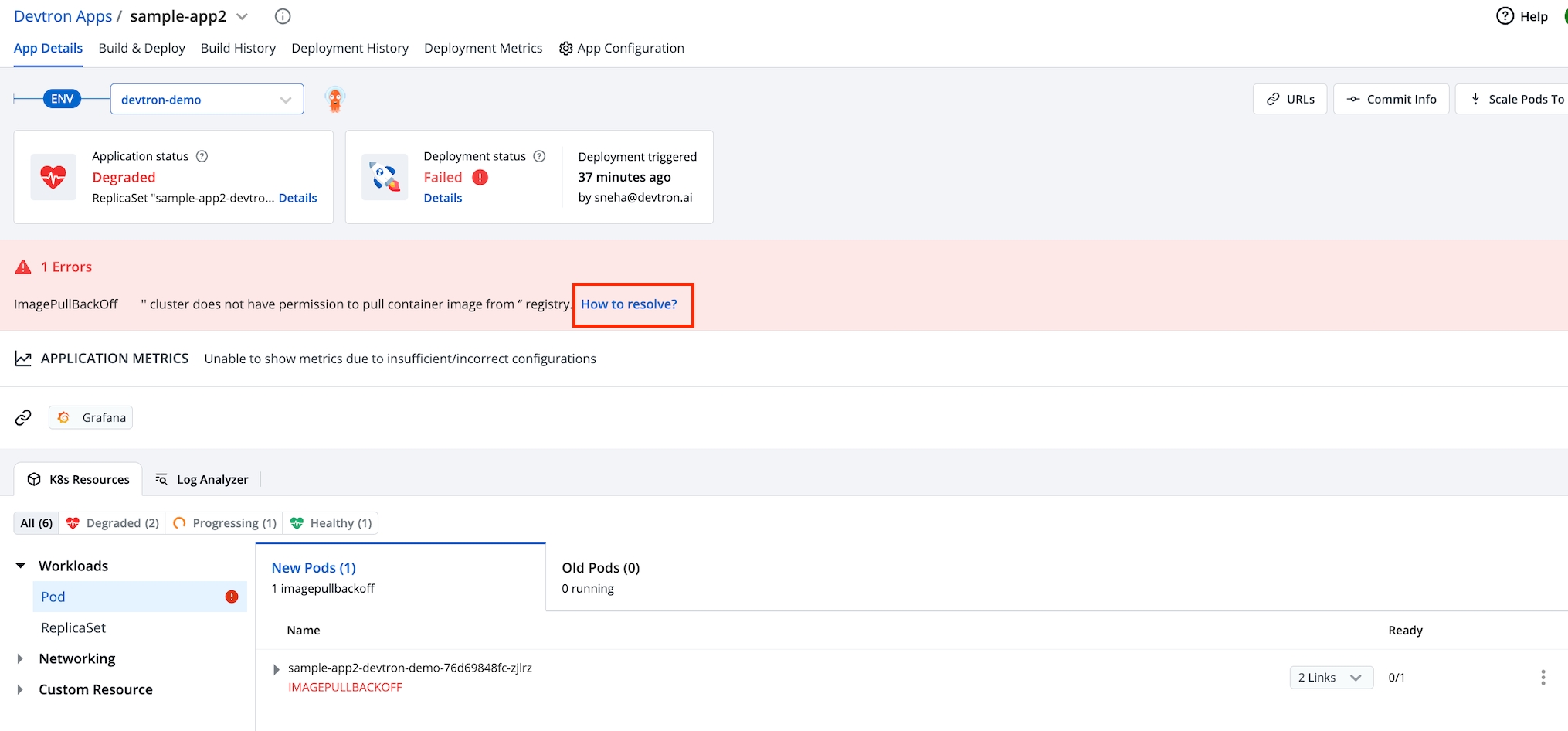Click the 1 Errors heading
The width and height of the screenshot is (1568, 731).
pos(66,267)
